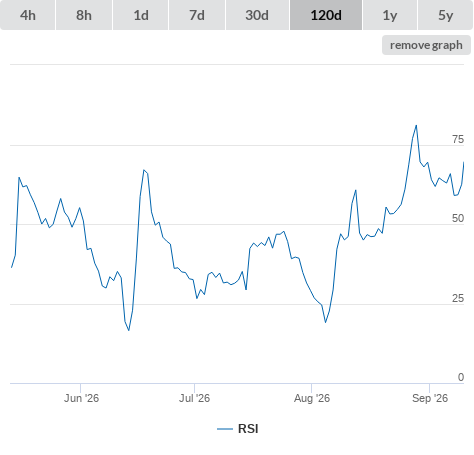
Task: Click the blue RSI legend line marker
Action: [x=225, y=429]
